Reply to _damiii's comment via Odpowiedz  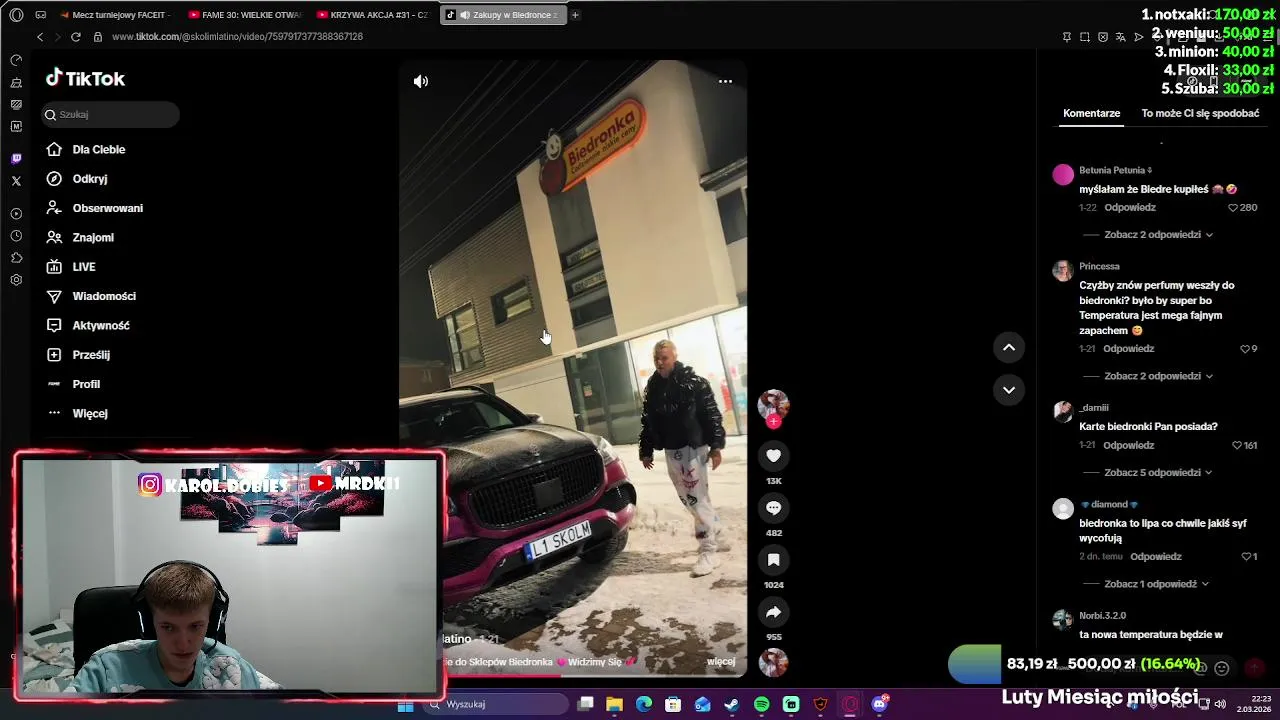pyautogui.click(x=1128, y=445)
